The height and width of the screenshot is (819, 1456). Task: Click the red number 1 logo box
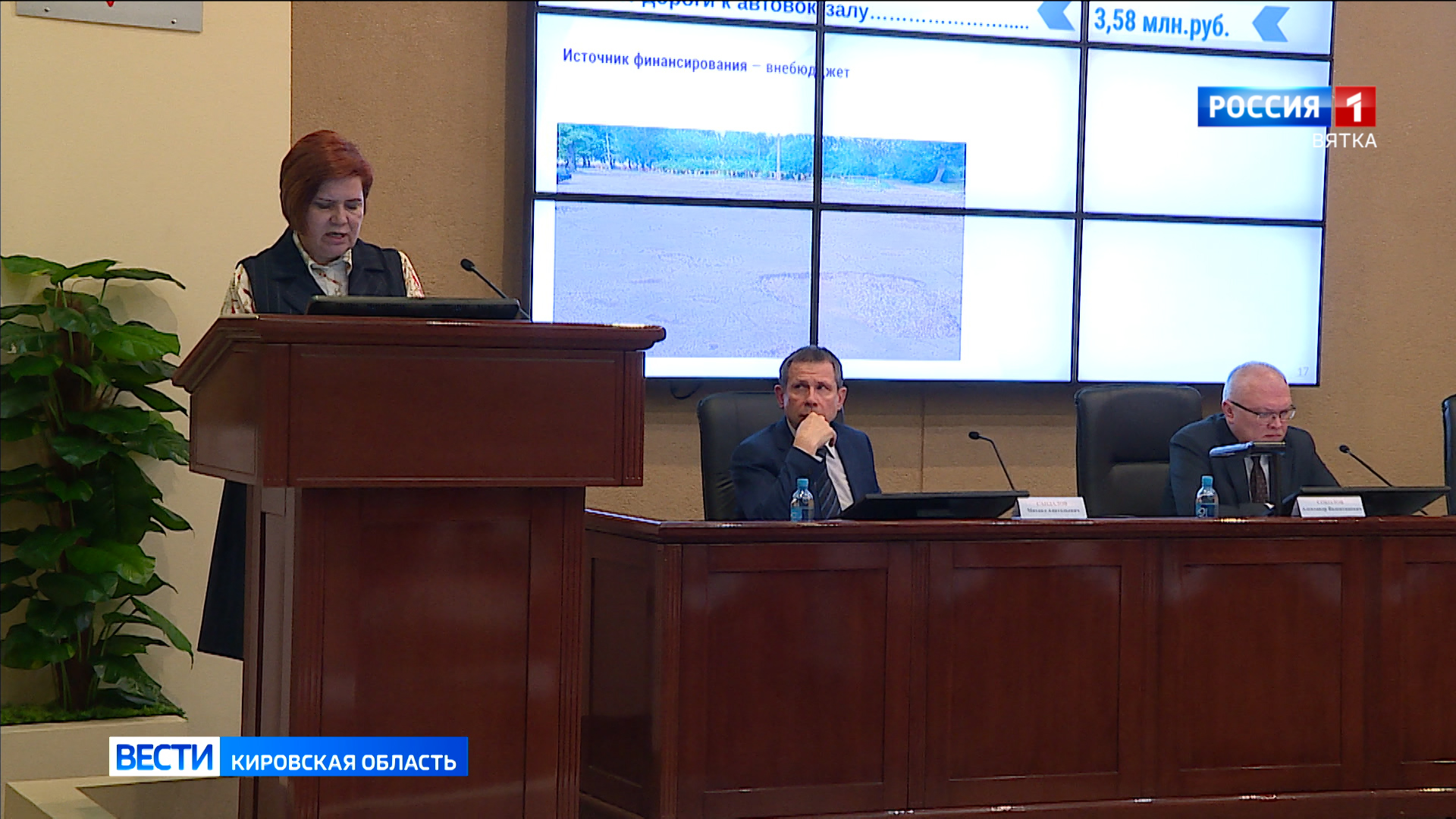(1354, 106)
